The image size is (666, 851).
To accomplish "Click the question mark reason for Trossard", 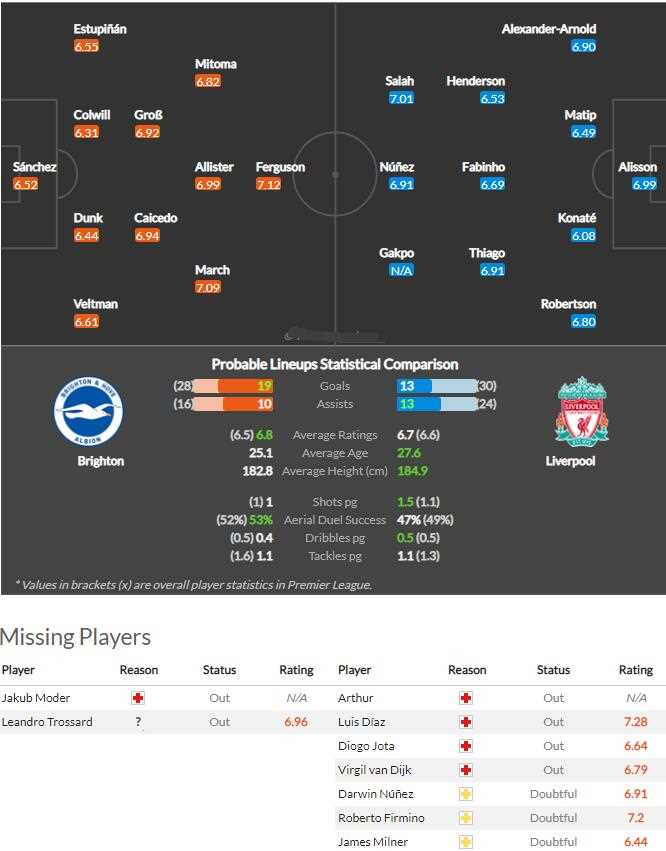I will (138, 722).
